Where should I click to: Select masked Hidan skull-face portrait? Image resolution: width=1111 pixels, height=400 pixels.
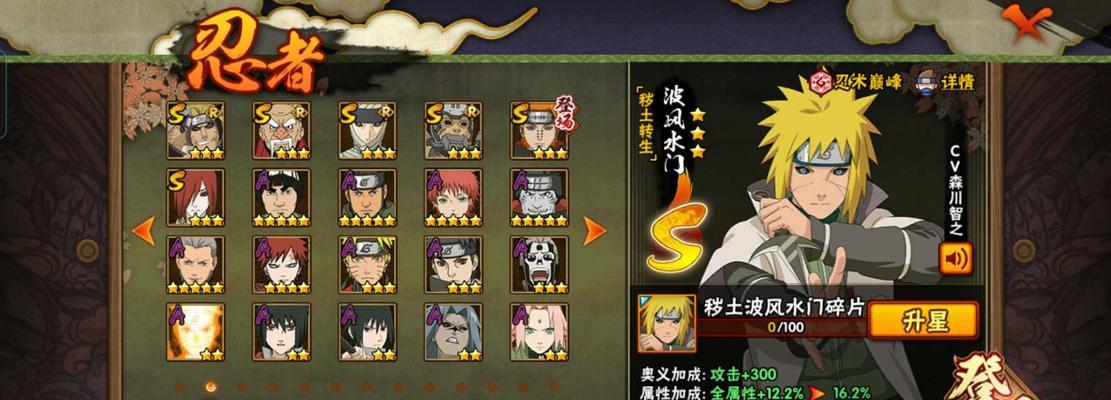pyautogui.click(x=538, y=265)
